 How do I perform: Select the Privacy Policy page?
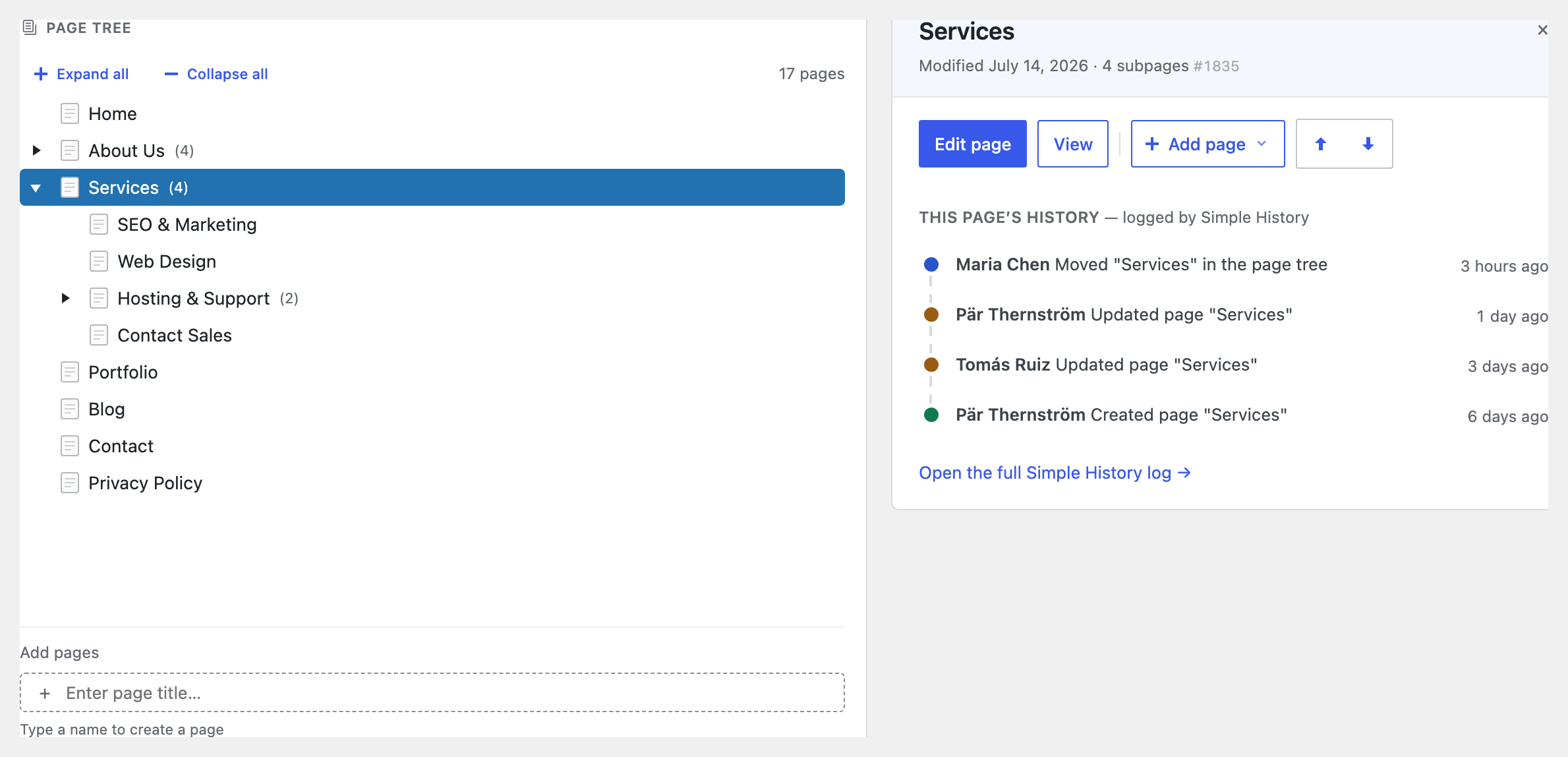[432, 483]
